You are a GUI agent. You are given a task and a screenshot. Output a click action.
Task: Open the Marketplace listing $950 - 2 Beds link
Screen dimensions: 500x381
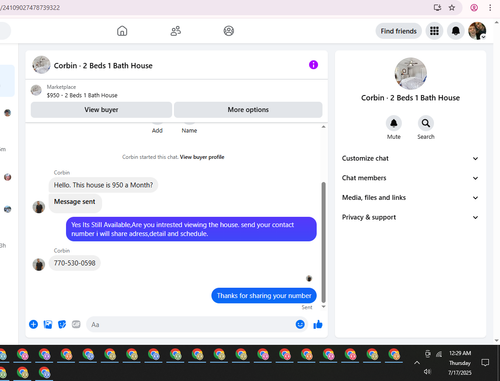pyautogui.click(x=82, y=95)
